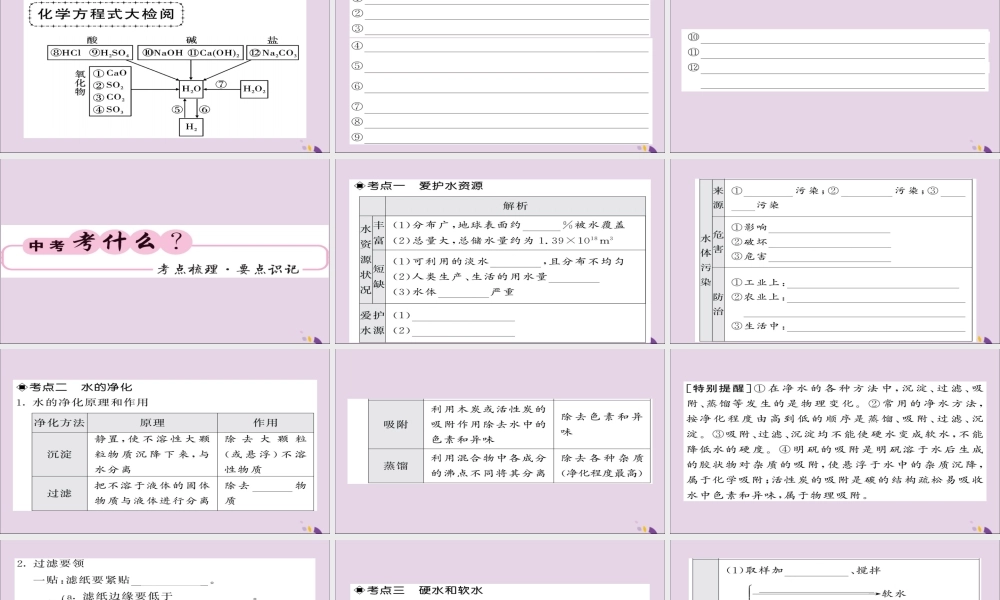This screenshot has width=1000, height=600.
Task: Open the 考点一 爱护水资源 slide
Action: [499, 251]
